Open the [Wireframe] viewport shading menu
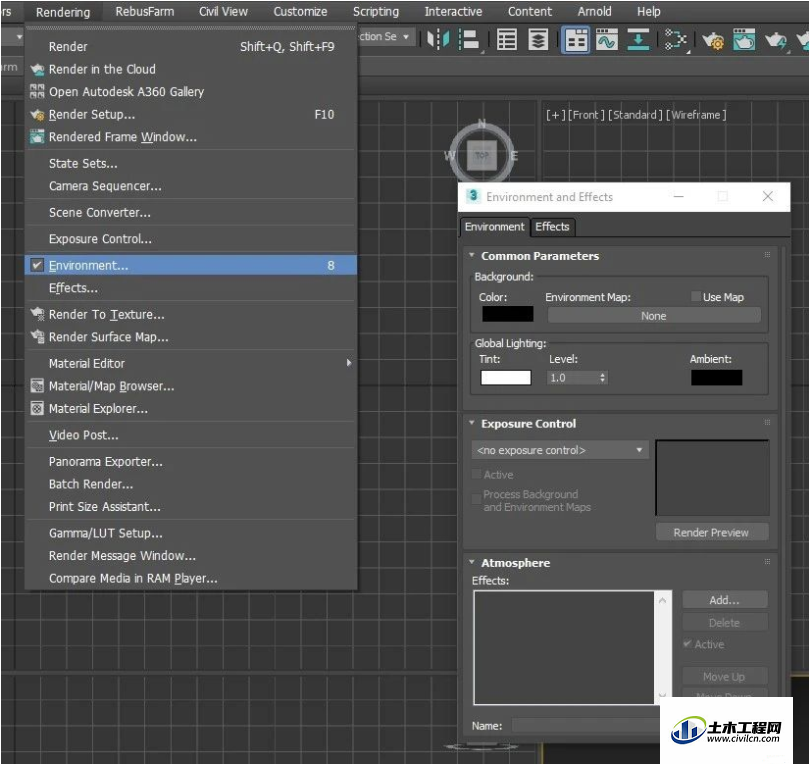 click(696, 115)
